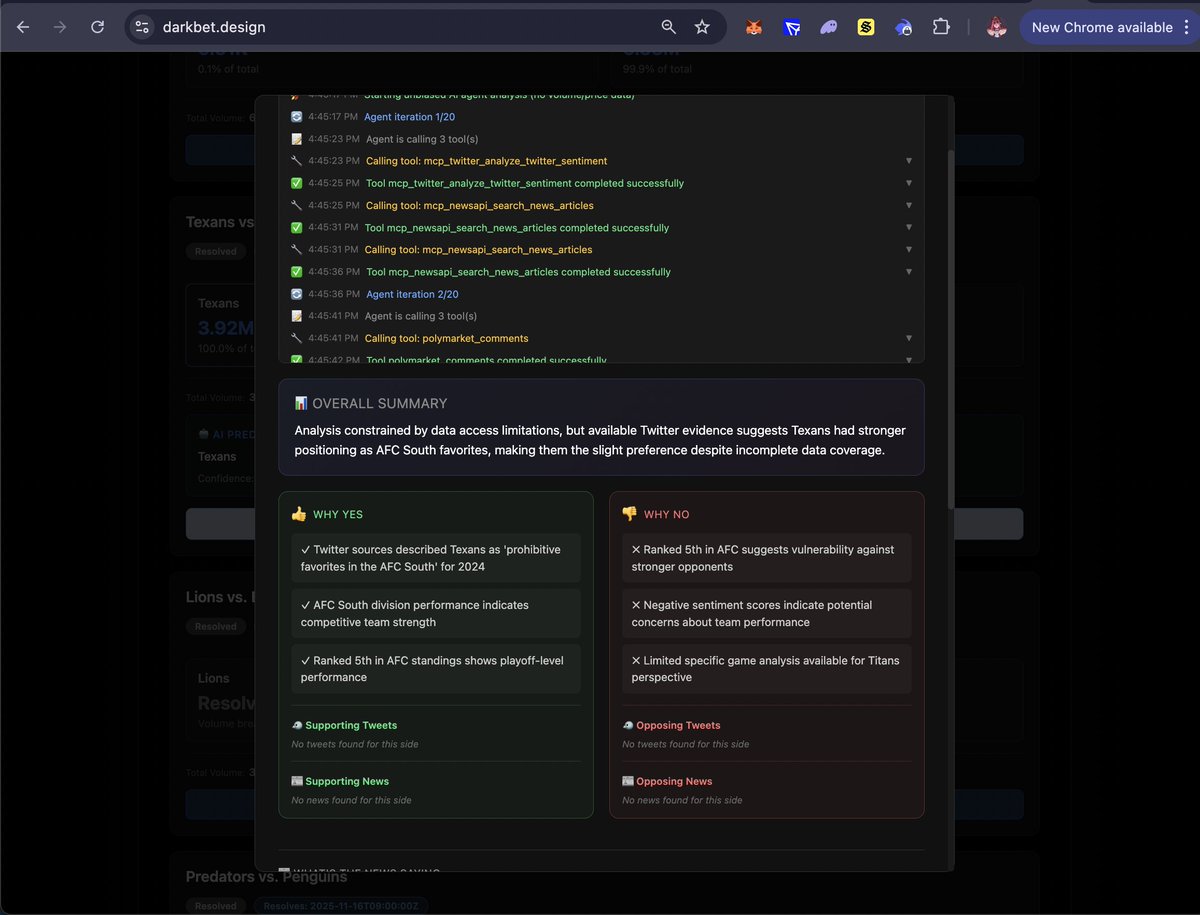The width and height of the screenshot is (1200, 915).
Task: Click the back navigation arrow
Action: (x=22, y=27)
